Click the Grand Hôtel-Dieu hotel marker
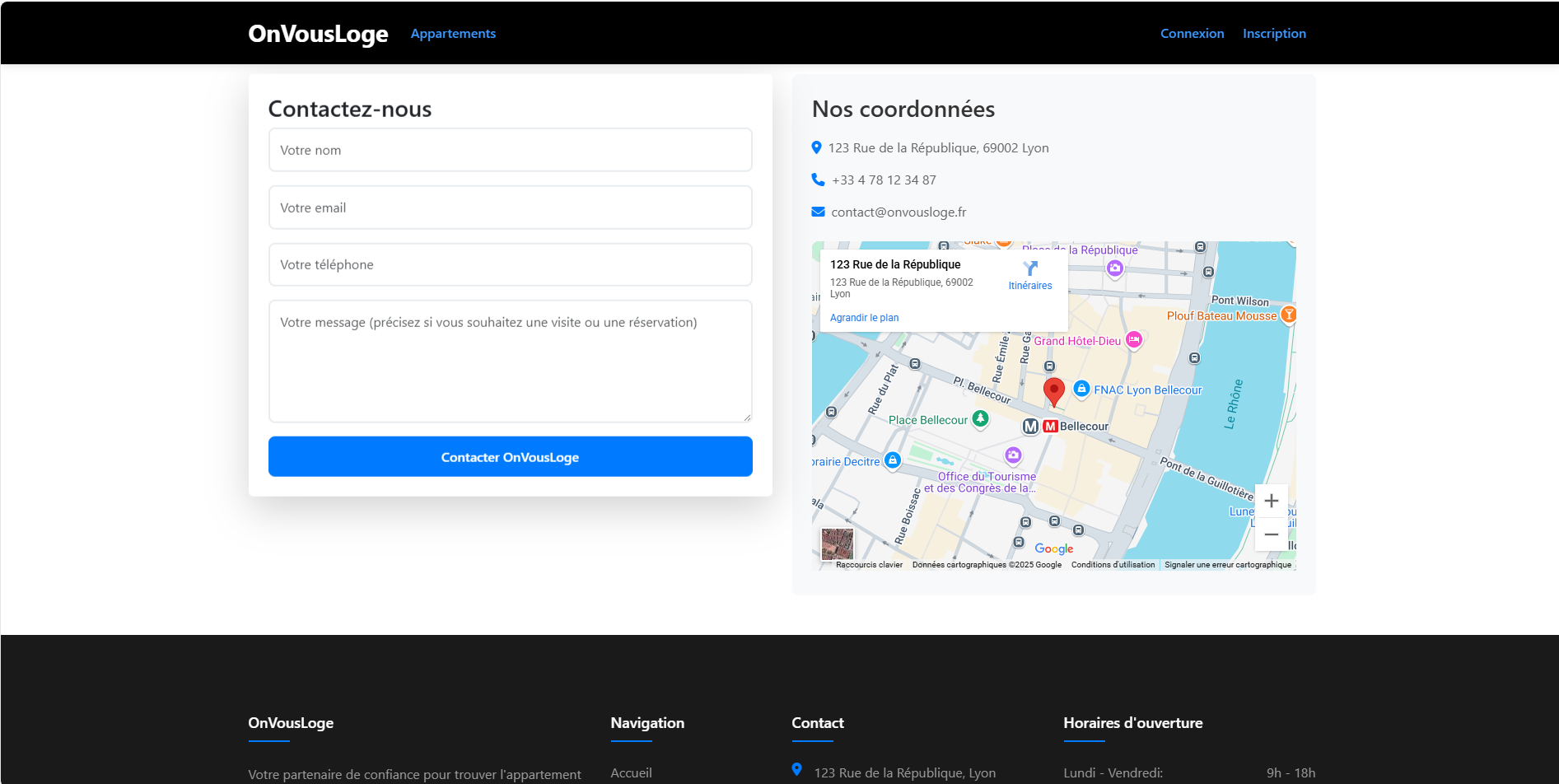The height and width of the screenshot is (784, 1559). pyautogui.click(x=1134, y=339)
